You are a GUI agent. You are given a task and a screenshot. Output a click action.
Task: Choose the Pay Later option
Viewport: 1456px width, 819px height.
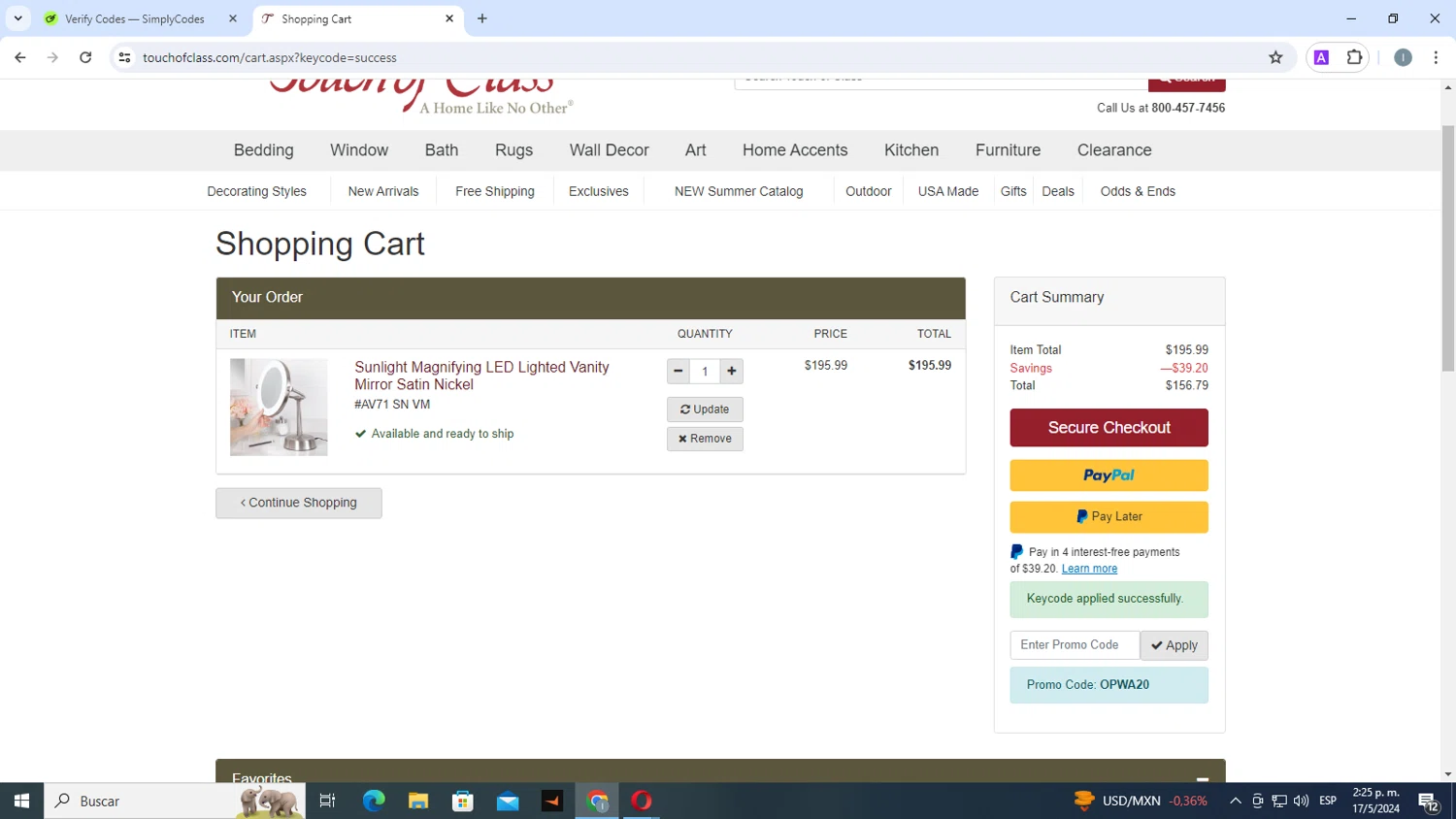(1109, 517)
